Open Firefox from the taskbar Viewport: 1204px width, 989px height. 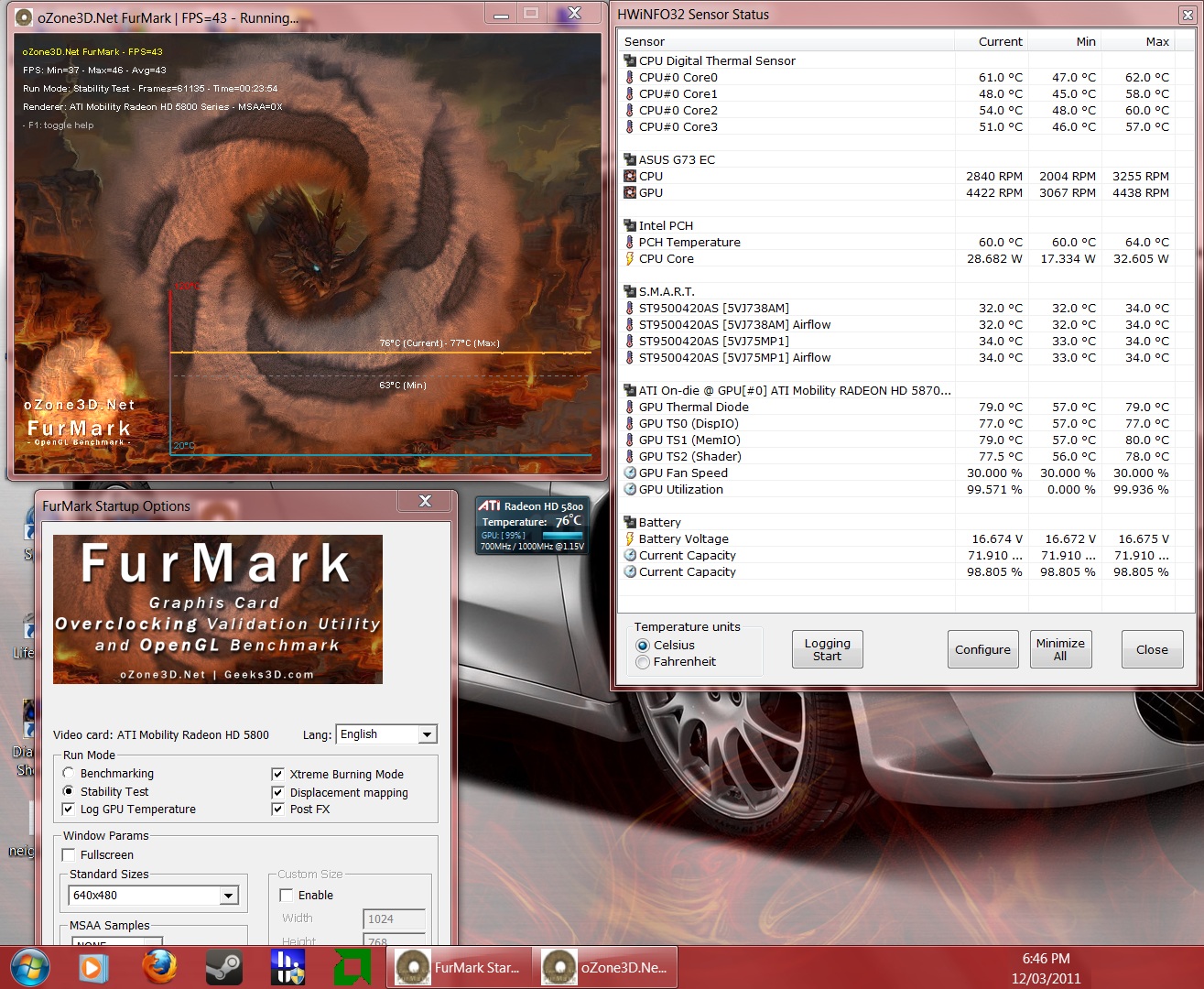158,967
